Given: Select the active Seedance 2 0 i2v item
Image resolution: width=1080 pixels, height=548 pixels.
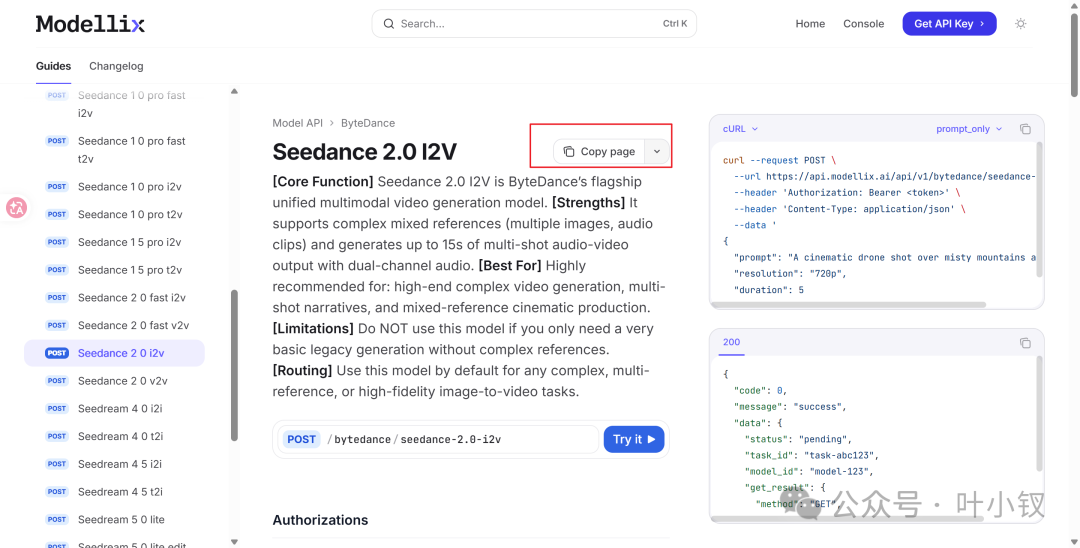Looking at the screenshot, I should click(114, 353).
